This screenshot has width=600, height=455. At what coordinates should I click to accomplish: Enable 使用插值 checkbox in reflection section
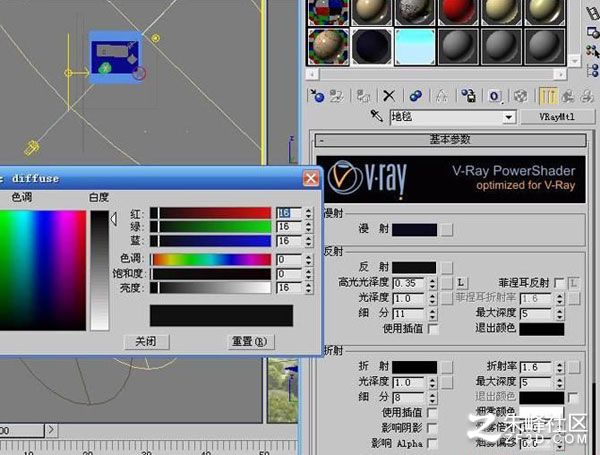pyautogui.click(x=433, y=329)
